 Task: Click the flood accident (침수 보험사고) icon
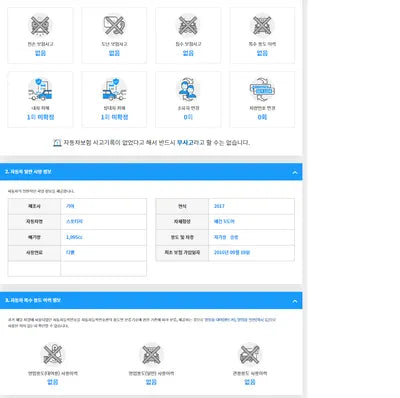(x=188, y=25)
